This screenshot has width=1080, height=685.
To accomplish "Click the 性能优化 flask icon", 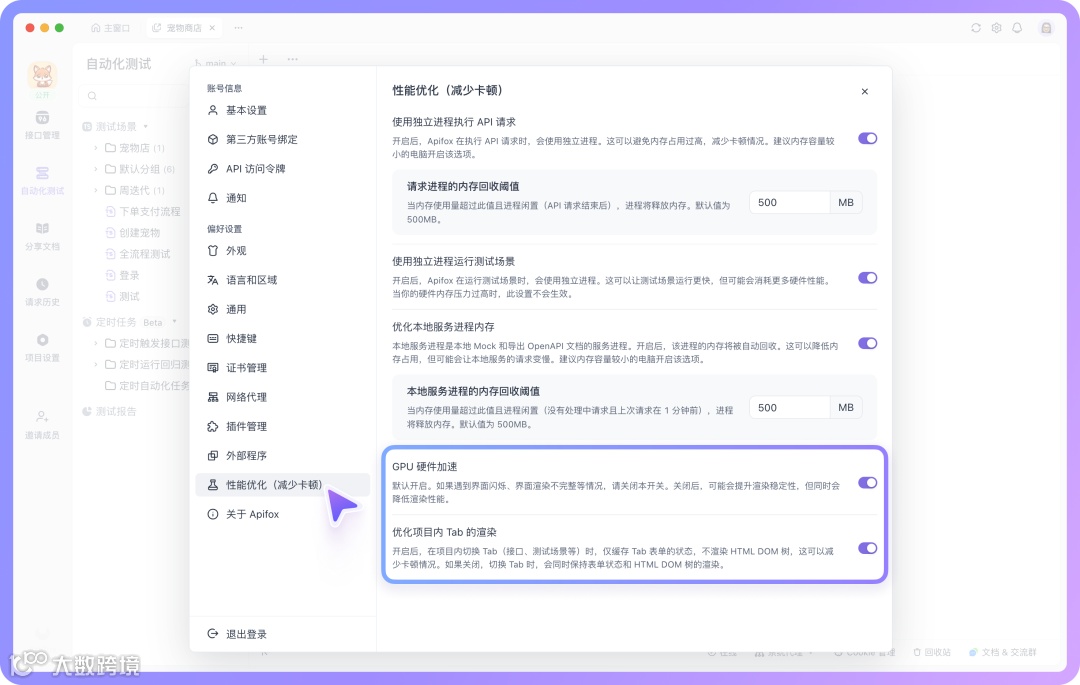I will [213, 485].
